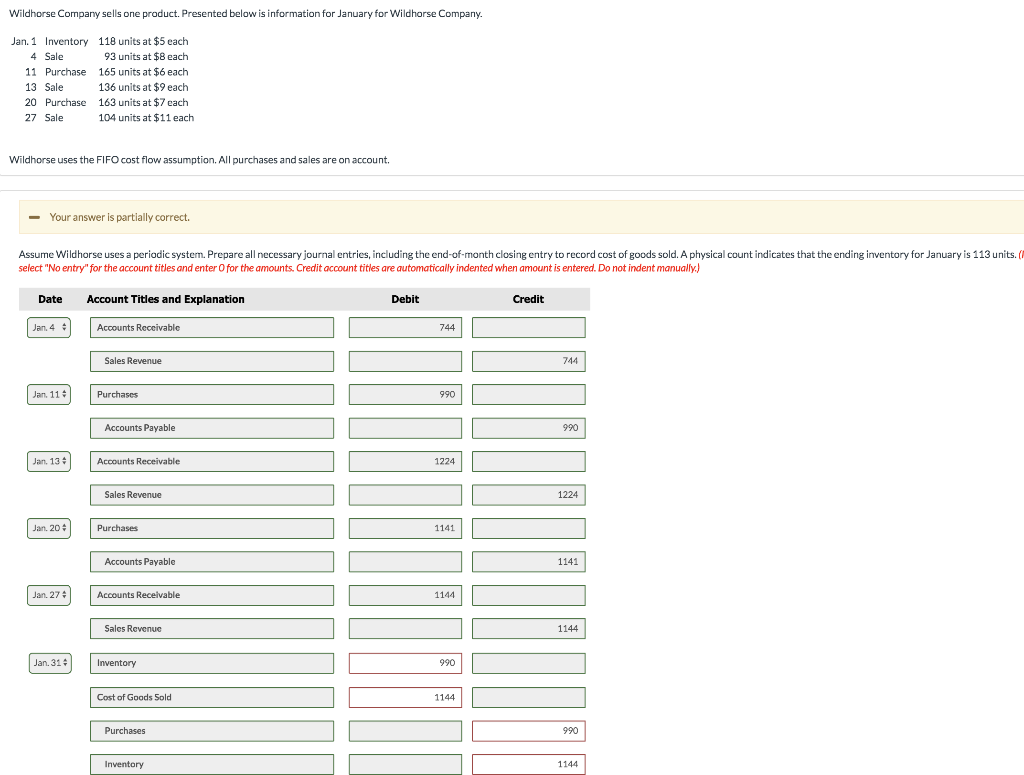Click the Jan. 4 Accounts Receivable title field
Image resolution: width=1024 pixels, height=775 pixels.
point(212,327)
